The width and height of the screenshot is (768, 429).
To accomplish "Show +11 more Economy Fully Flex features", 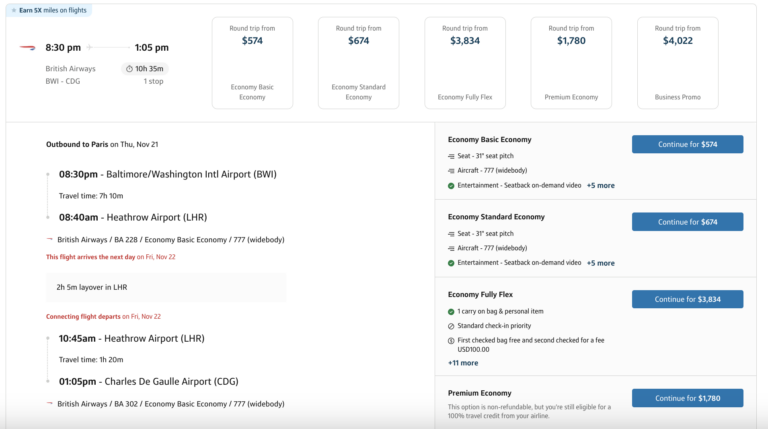I will coord(462,363).
